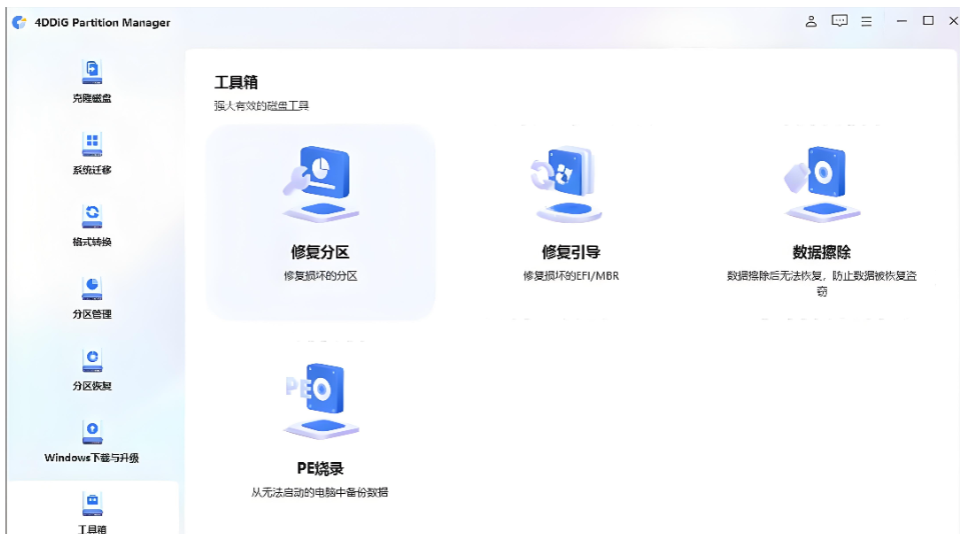The image size is (967, 534).
Task: Click the 数据擦除 eraser disk icon
Action: click(822, 184)
